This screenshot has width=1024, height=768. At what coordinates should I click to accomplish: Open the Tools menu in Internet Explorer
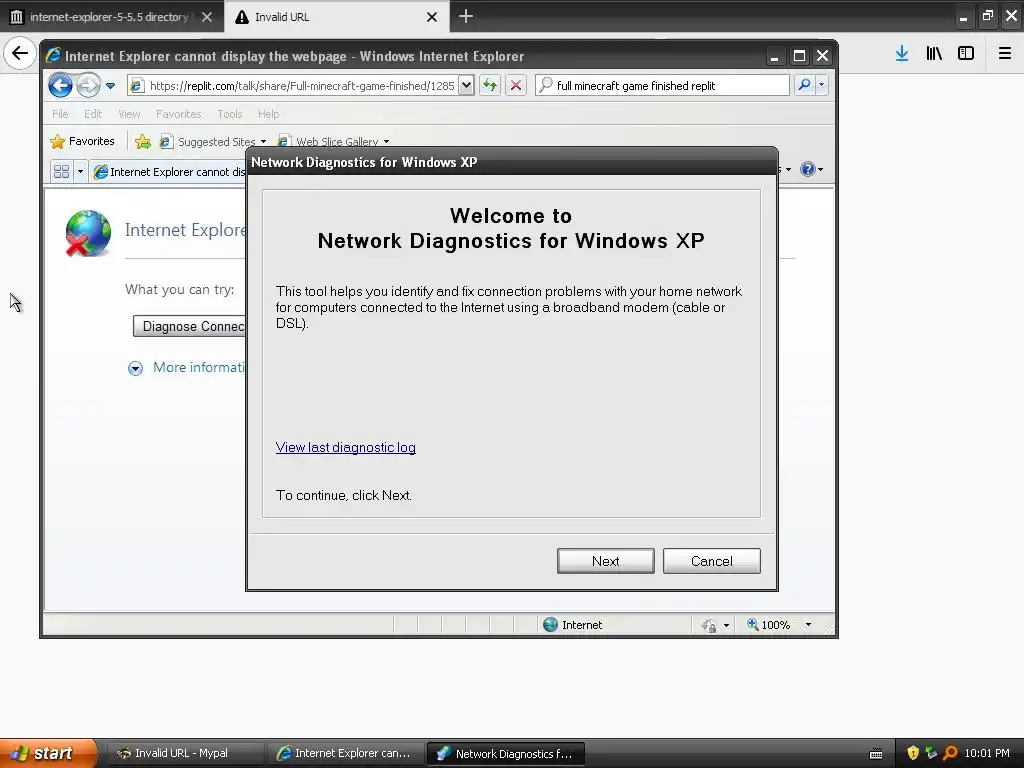tap(230, 114)
